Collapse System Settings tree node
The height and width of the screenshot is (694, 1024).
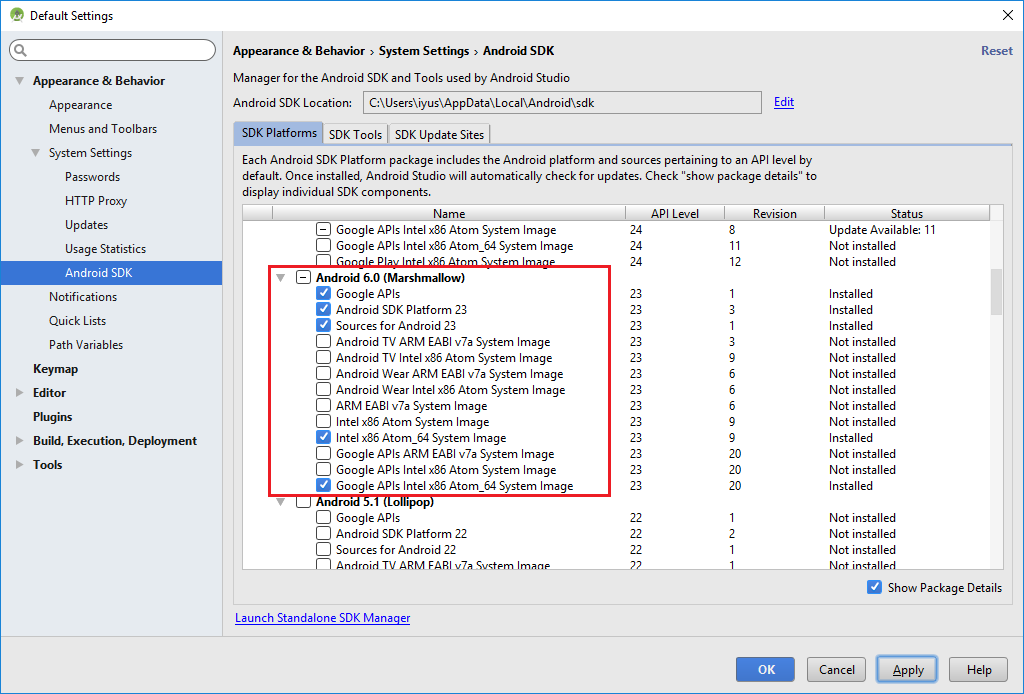tap(35, 153)
